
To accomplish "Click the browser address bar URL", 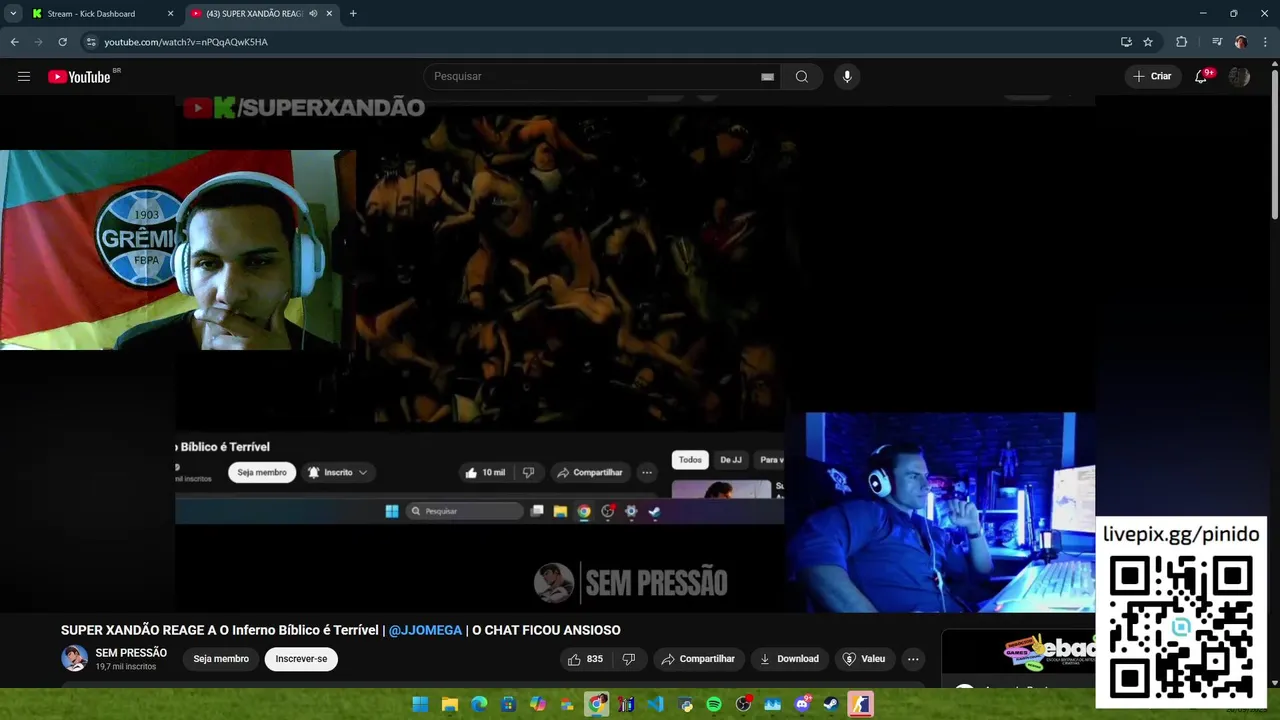I will tap(186, 42).
